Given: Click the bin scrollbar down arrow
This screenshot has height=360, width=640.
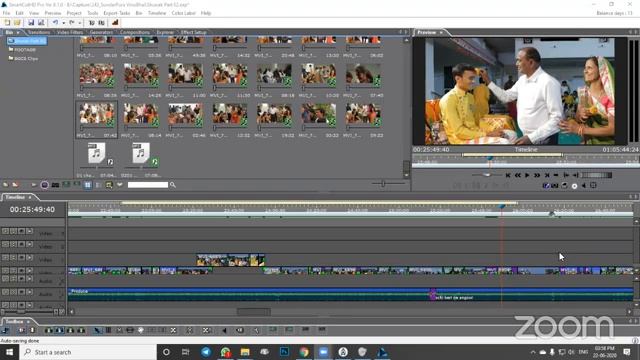Looking at the screenshot, I should [x=406, y=175].
